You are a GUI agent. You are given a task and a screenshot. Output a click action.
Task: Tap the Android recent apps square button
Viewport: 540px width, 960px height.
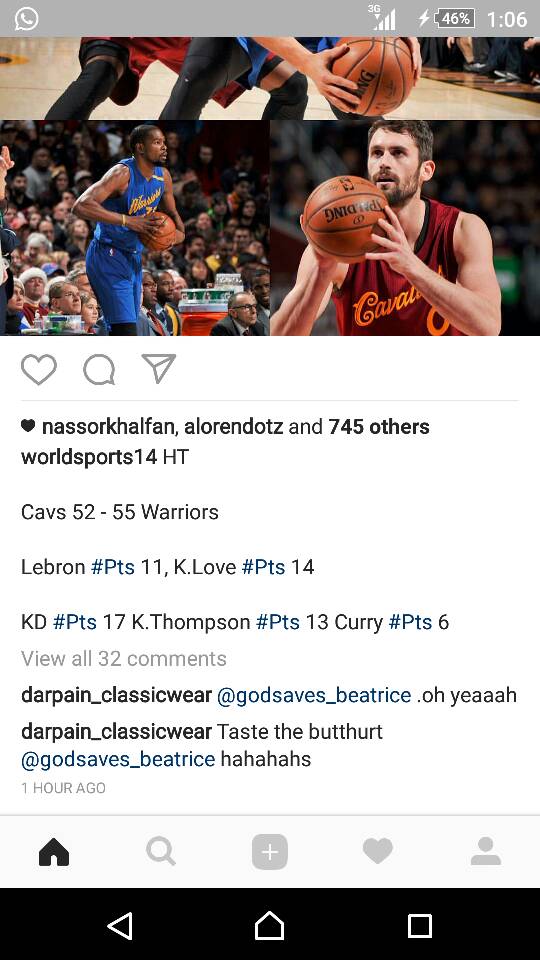(x=420, y=926)
